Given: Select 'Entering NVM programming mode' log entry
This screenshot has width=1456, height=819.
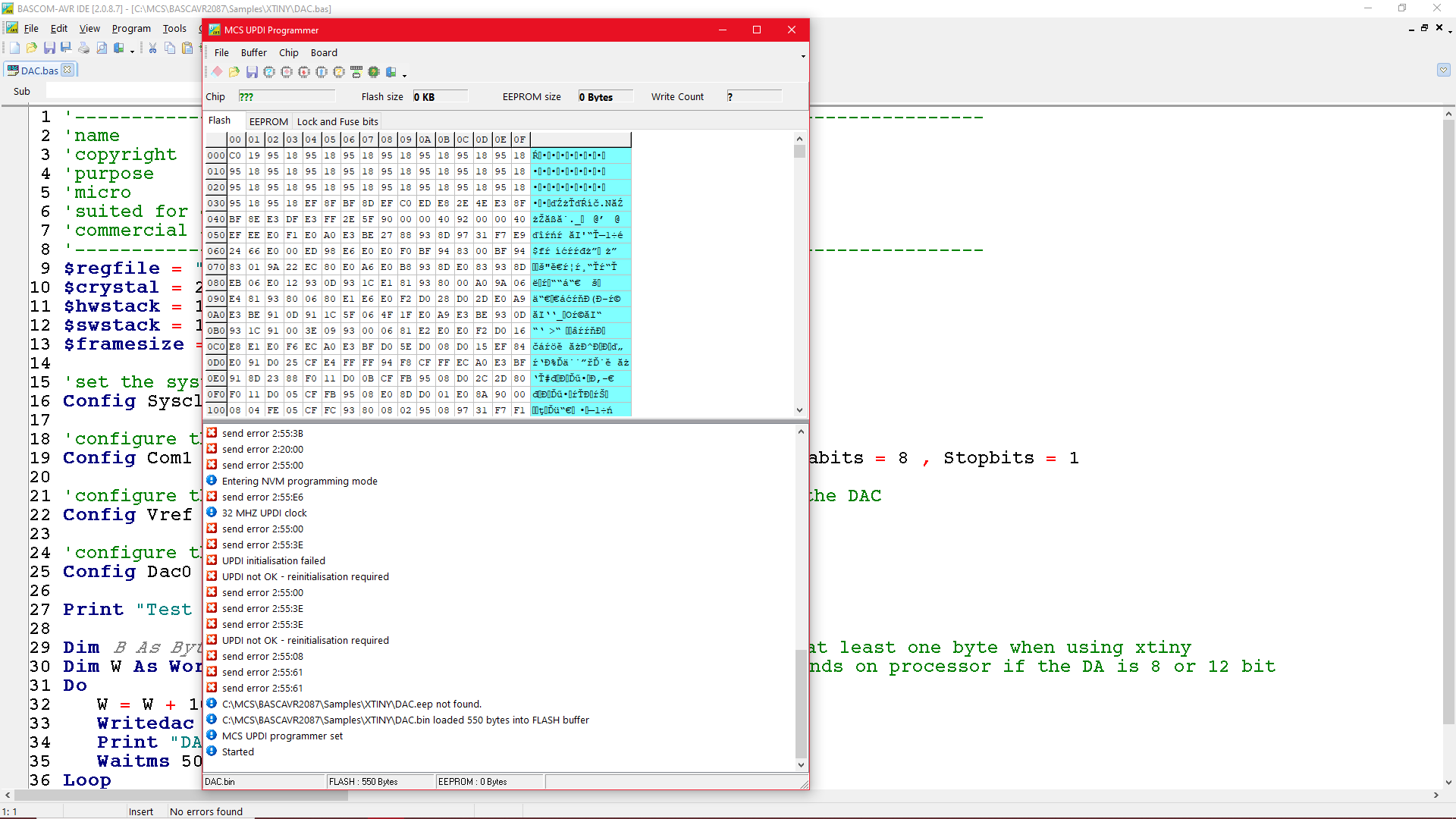Looking at the screenshot, I should point(300,481).
